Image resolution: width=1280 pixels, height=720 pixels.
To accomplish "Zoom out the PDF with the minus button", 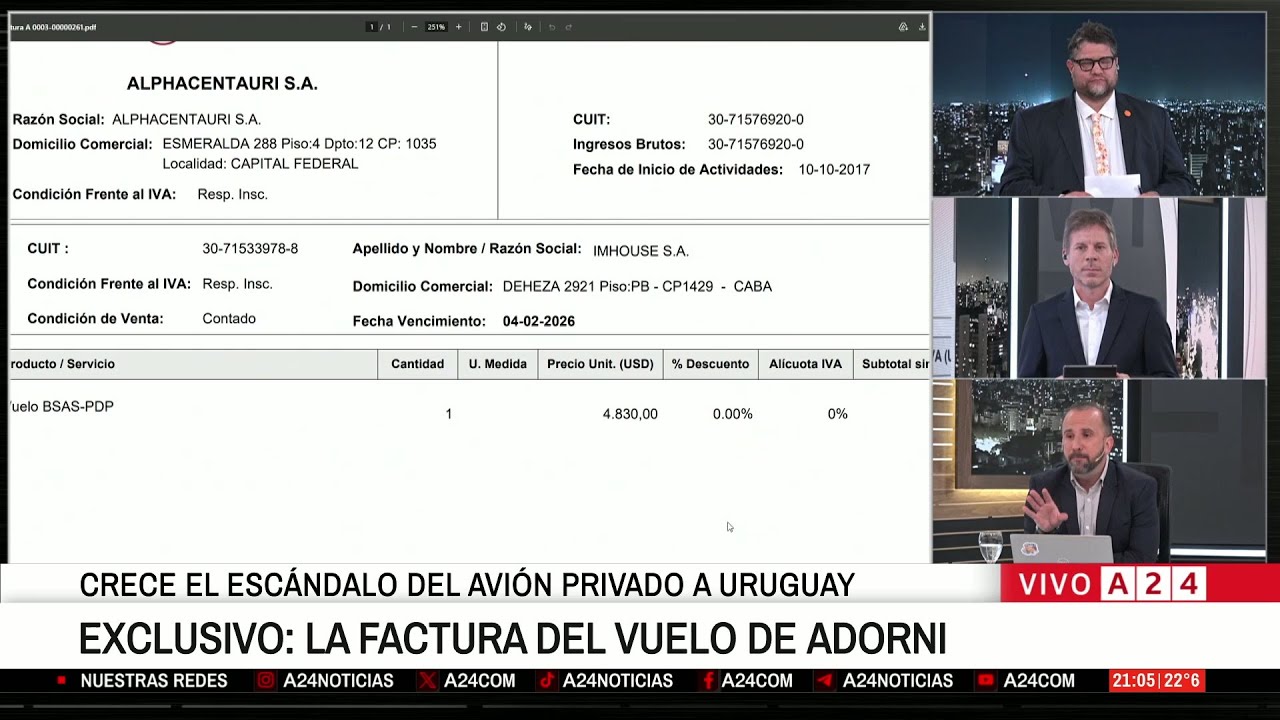I will click(x=414, y=27).
